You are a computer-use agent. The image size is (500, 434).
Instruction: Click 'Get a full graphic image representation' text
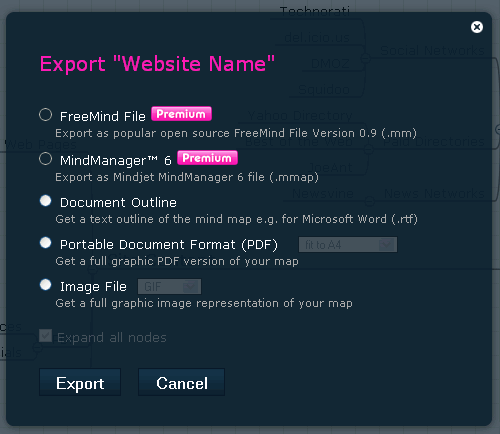204,303
